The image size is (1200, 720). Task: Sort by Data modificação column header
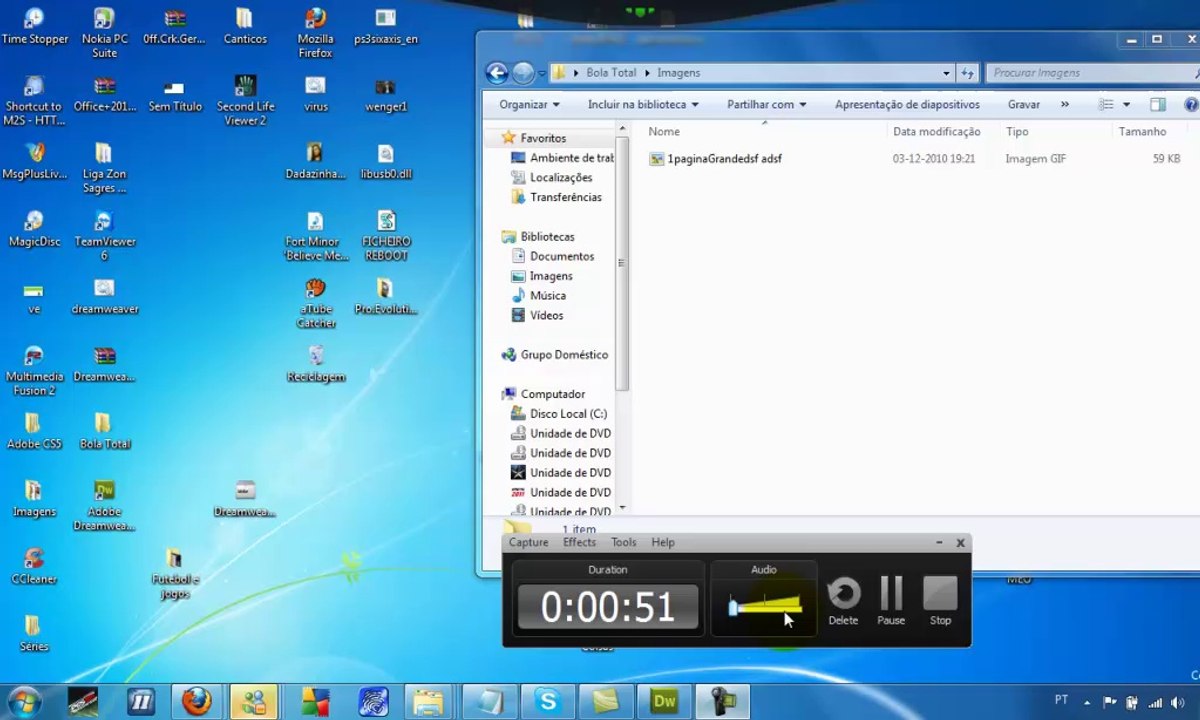pos(936,131)
